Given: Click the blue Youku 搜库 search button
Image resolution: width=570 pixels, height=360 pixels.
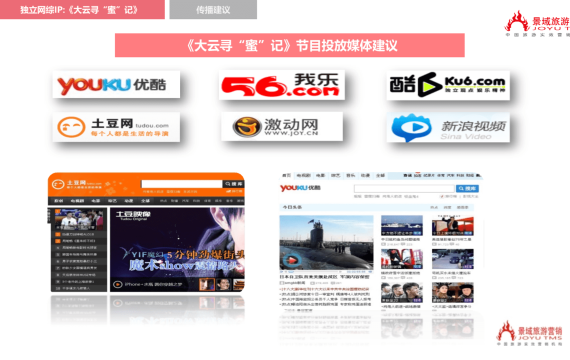Looking at the screenshot, I should 467,188.
